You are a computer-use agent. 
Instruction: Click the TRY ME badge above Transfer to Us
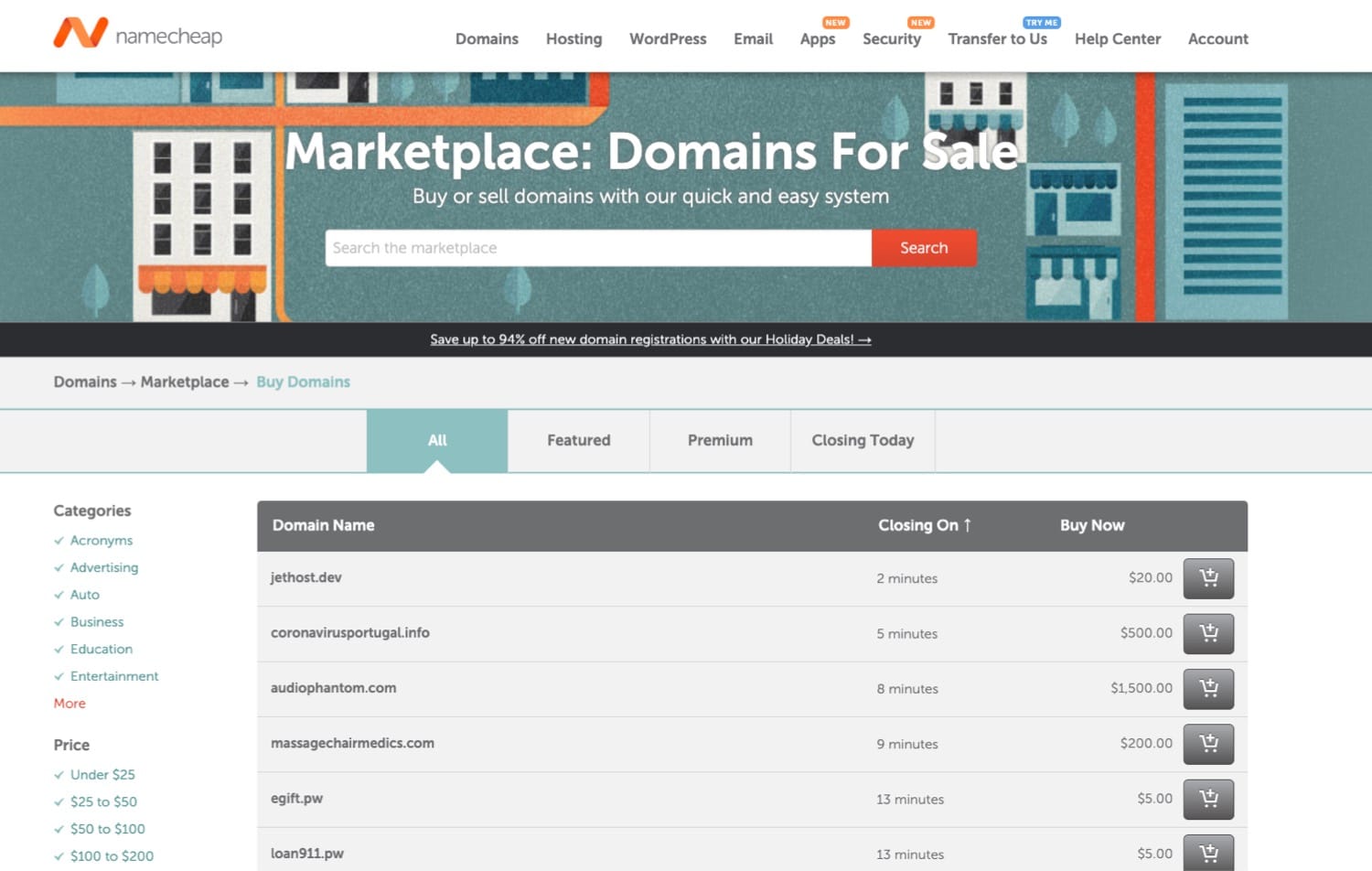point(1042,21)
